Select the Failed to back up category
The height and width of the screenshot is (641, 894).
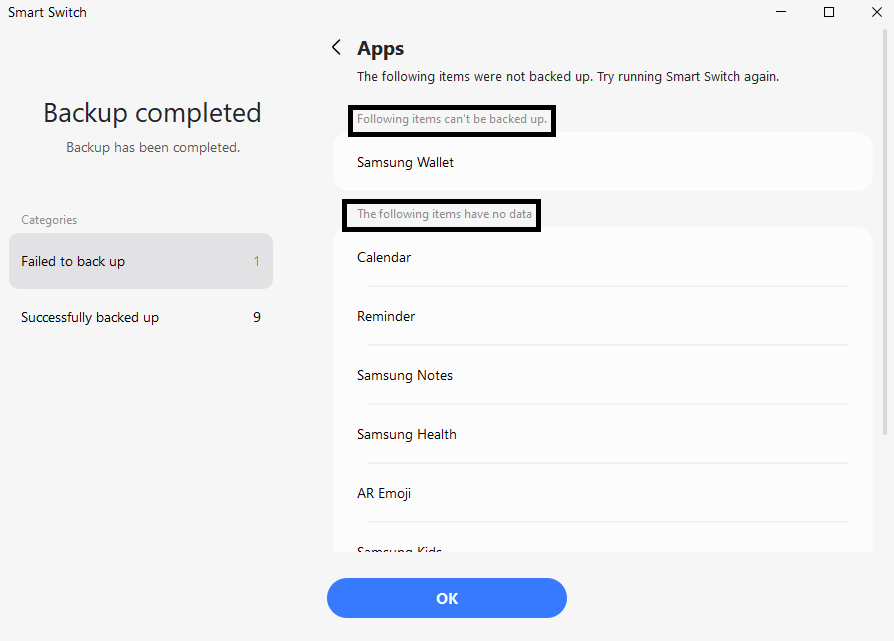click(x=141, y=261)
